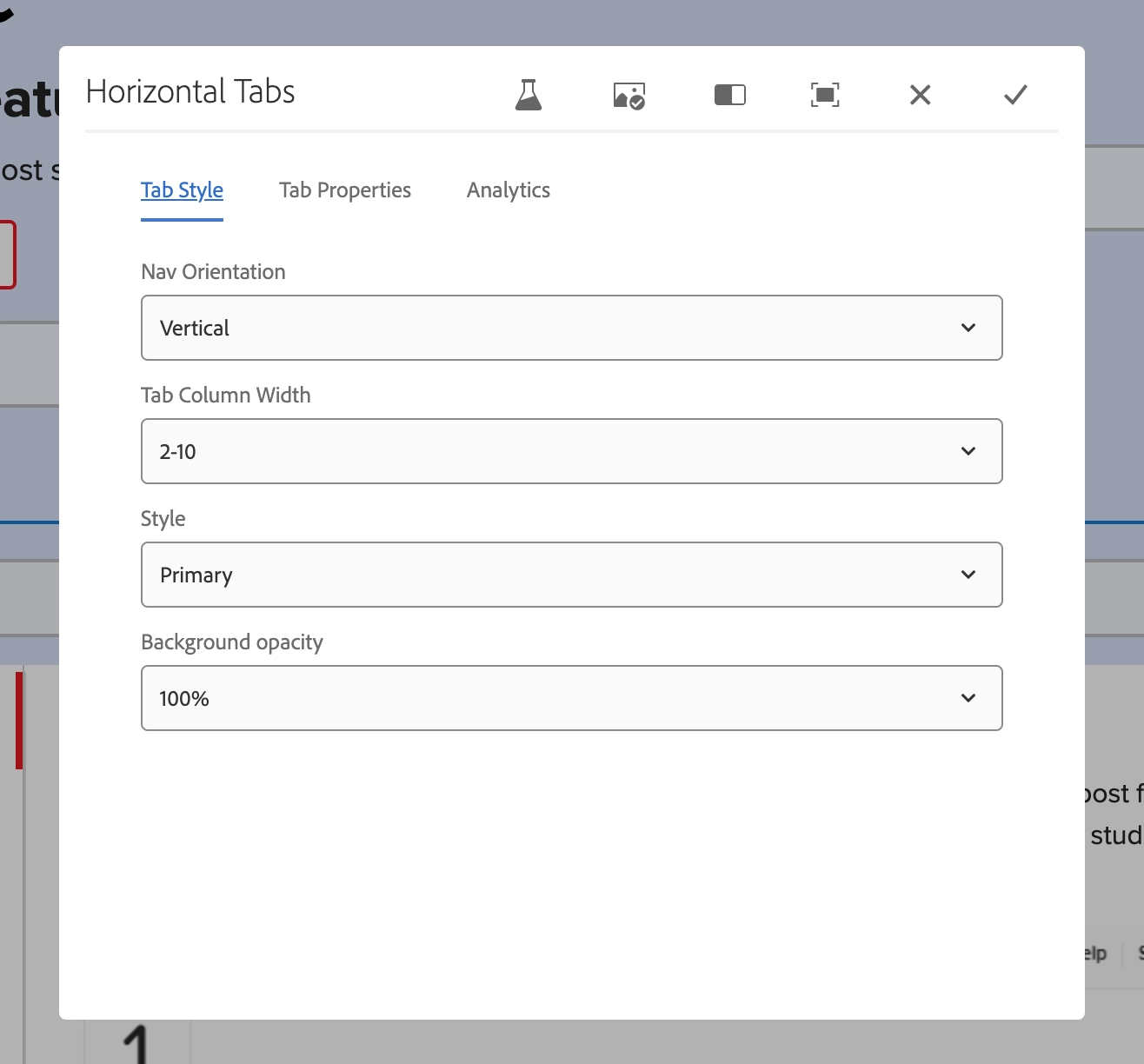The width and height of the screenshot is (1144, 1064).
Task: Click the red outlined box behind dialog
Action: (9, 255)
